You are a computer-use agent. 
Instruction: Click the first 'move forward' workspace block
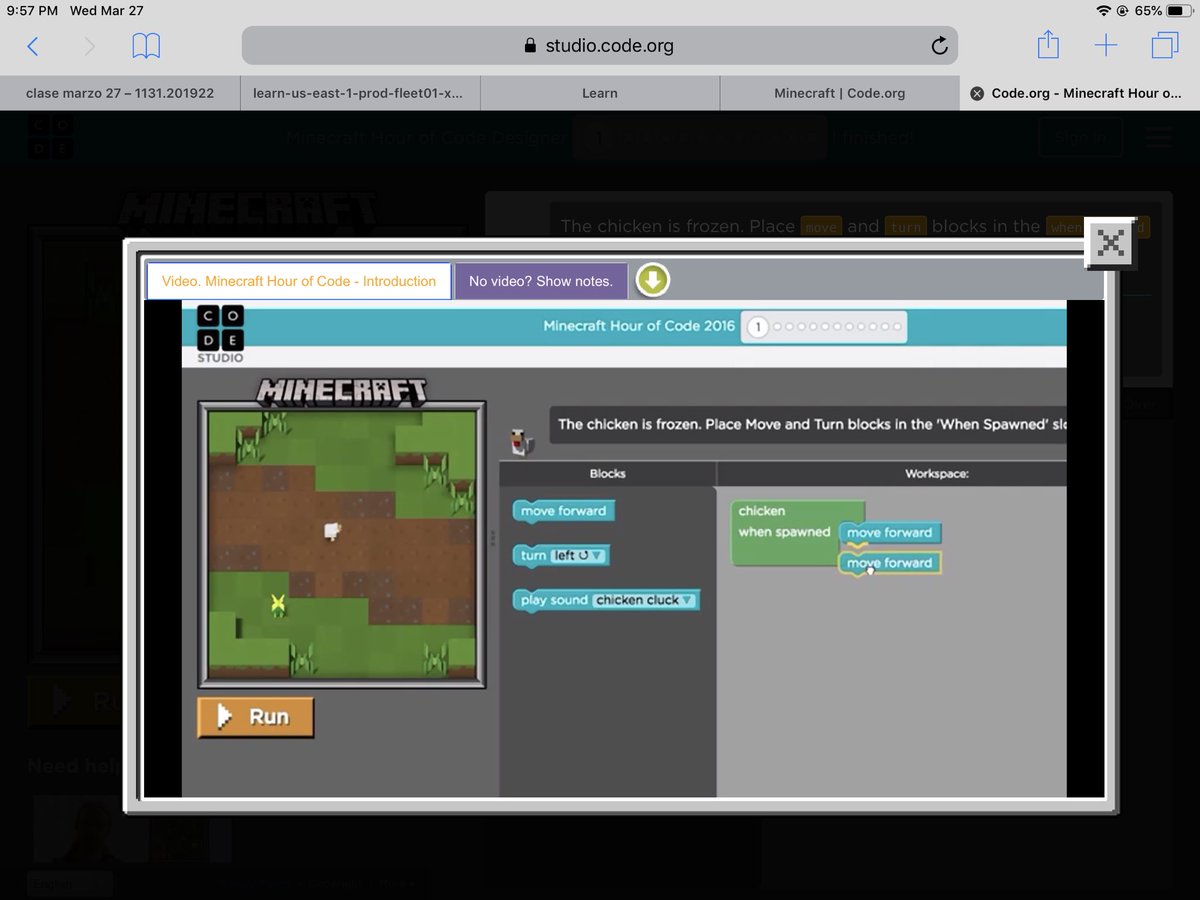click(x=889, y=533)
